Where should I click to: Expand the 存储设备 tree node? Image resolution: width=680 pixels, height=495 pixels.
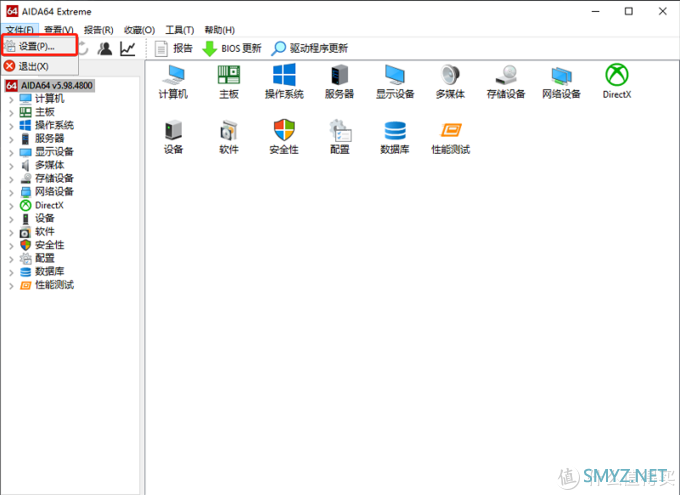pyautogui.click(x=11, y=179)
